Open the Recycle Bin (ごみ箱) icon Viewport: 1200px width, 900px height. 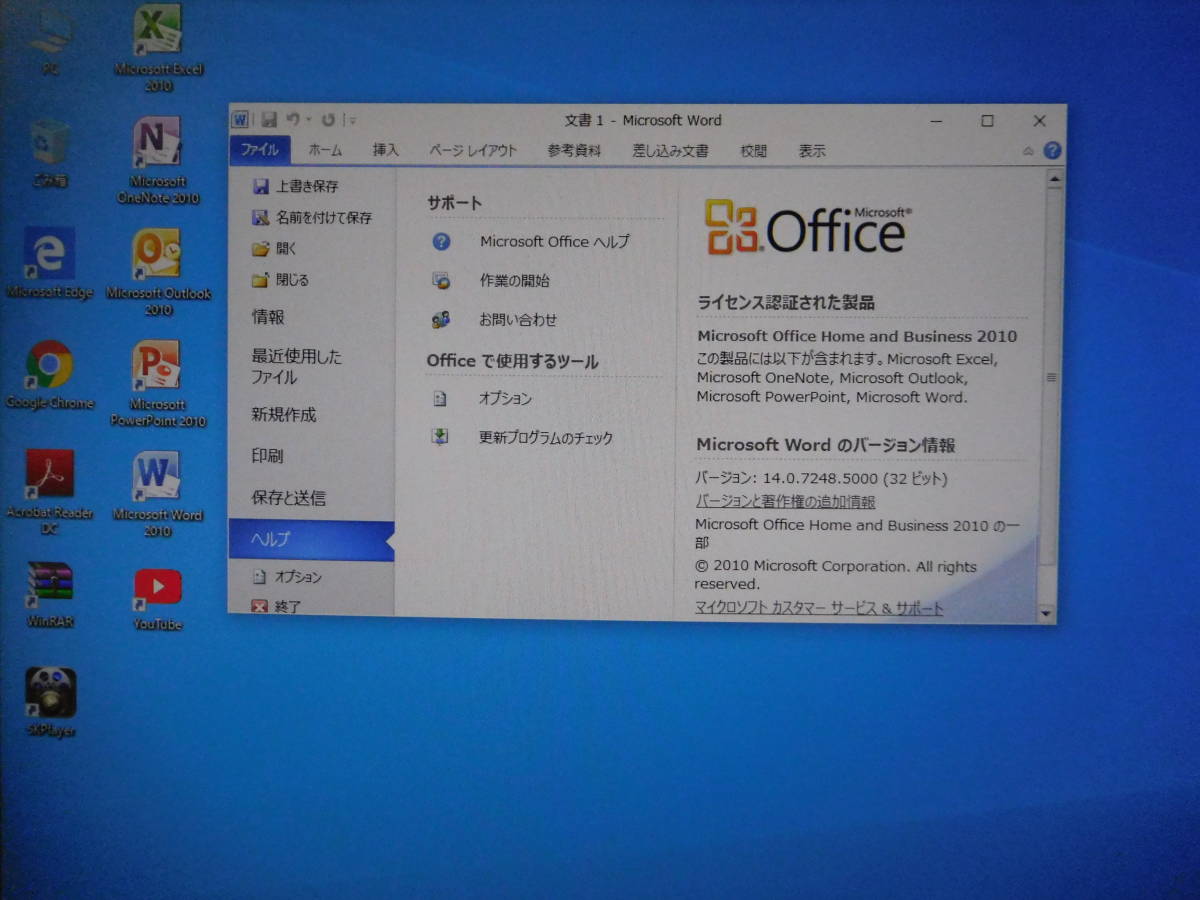coord(49,154)
